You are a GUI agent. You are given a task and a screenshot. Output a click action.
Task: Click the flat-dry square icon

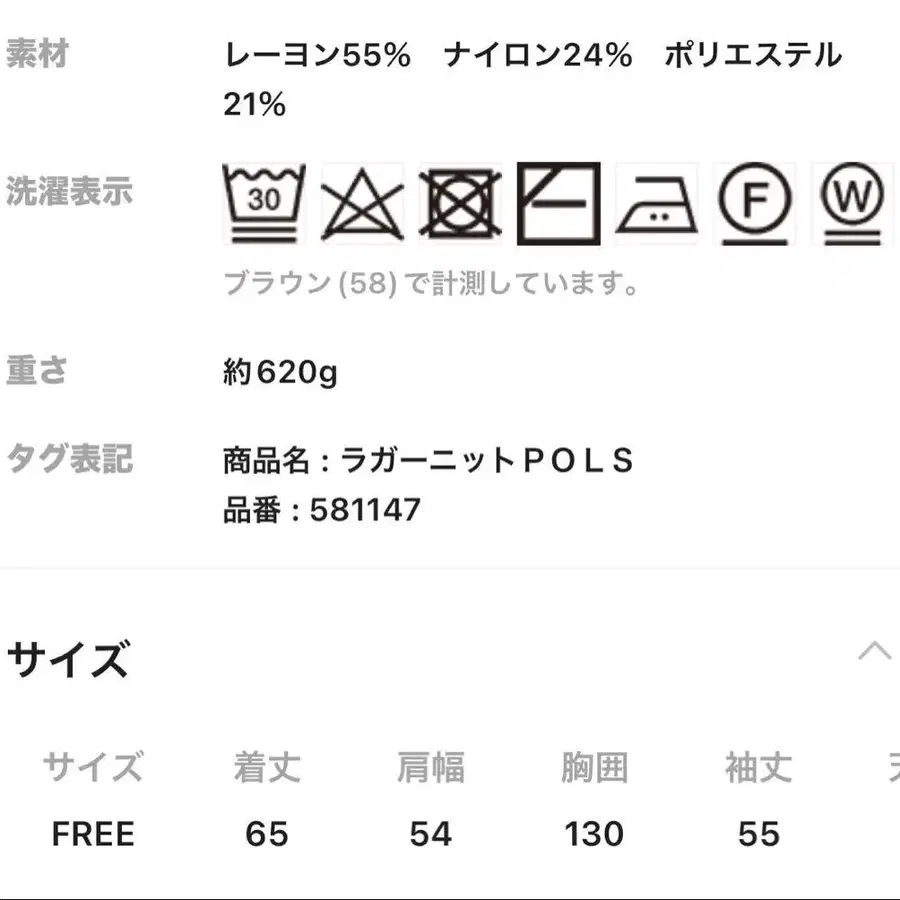pos(558,204)
